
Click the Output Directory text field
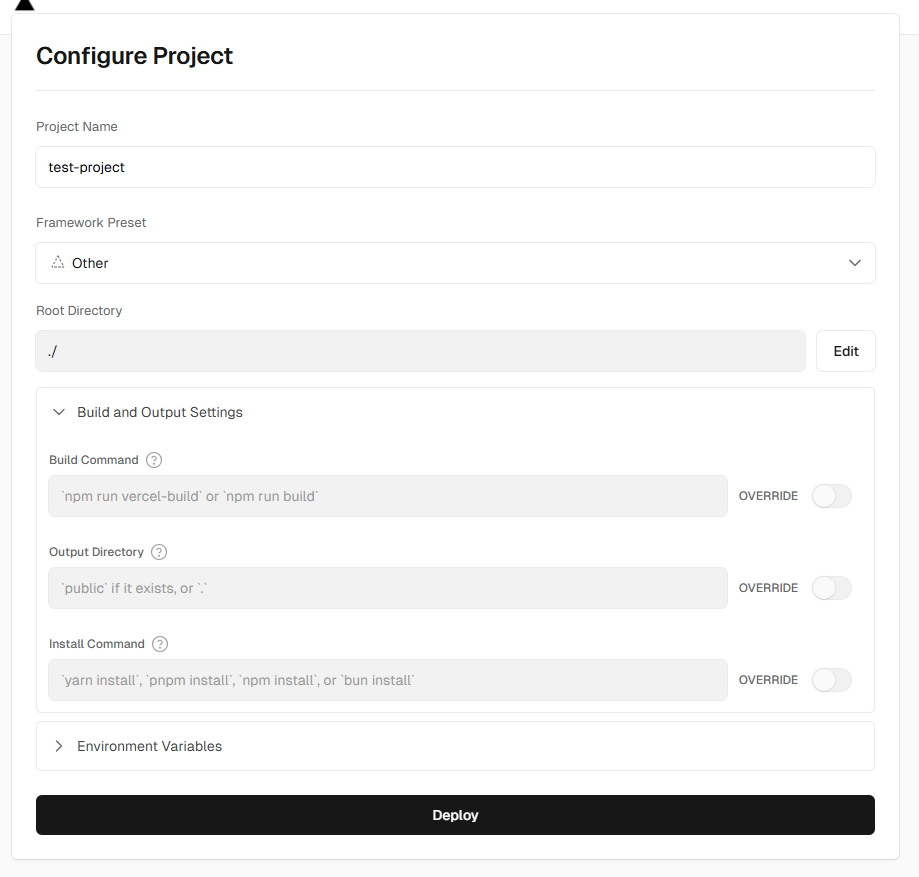tap(387, 588)
